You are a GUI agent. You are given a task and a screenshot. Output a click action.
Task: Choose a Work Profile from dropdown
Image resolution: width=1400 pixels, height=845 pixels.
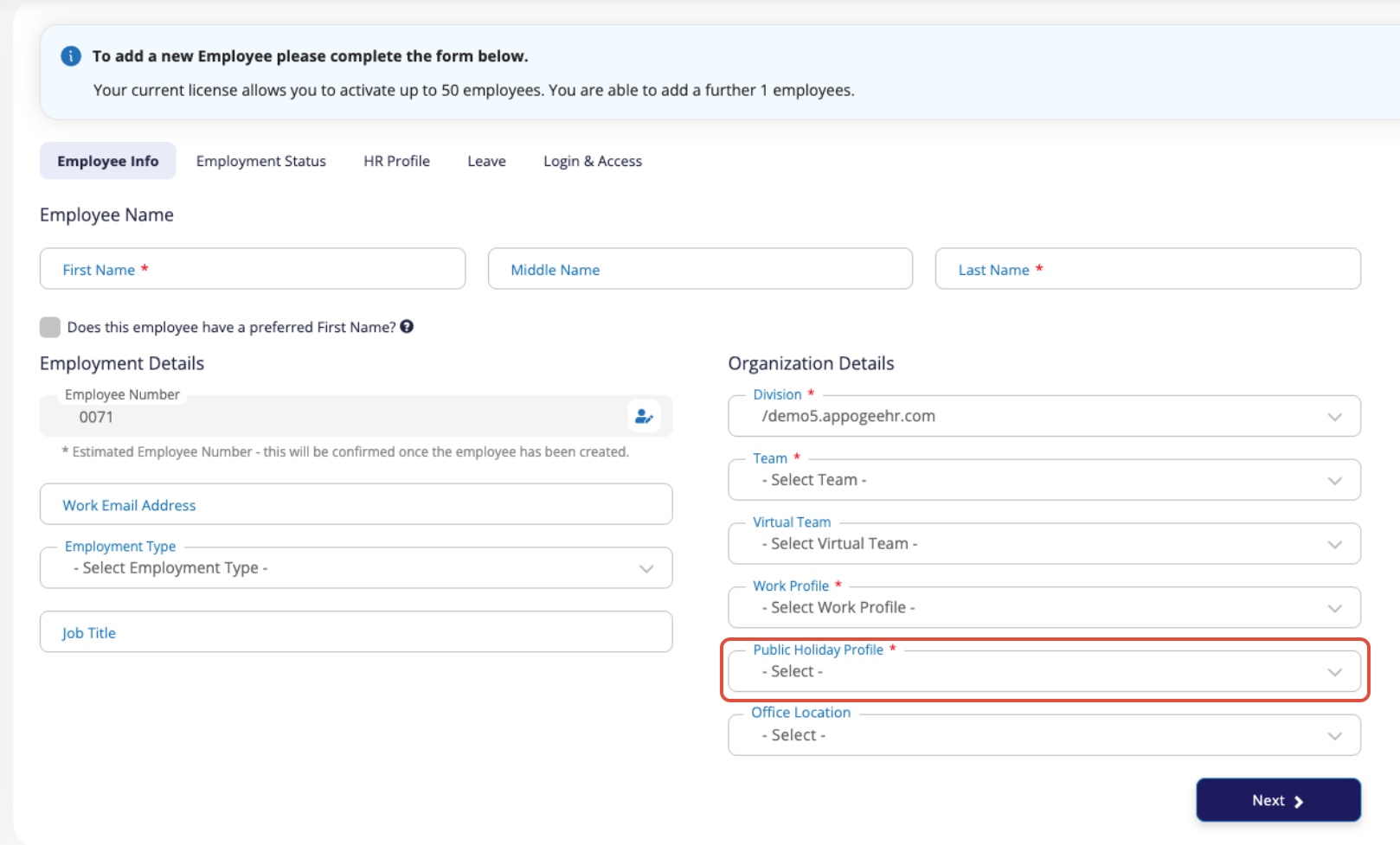pyautogui.click(x=1044, y=608)
